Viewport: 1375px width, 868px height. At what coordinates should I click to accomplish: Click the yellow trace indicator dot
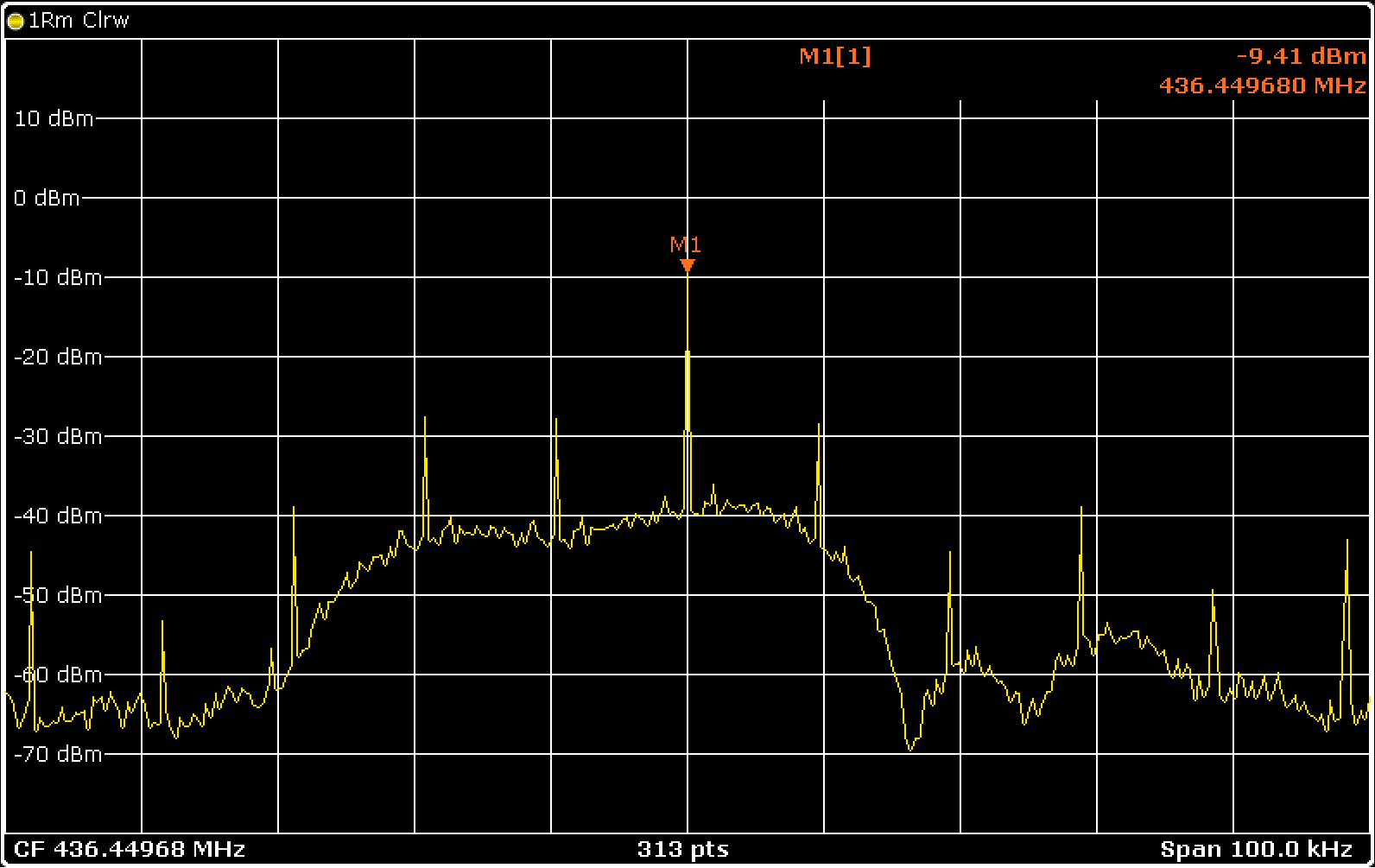(16, 21)
